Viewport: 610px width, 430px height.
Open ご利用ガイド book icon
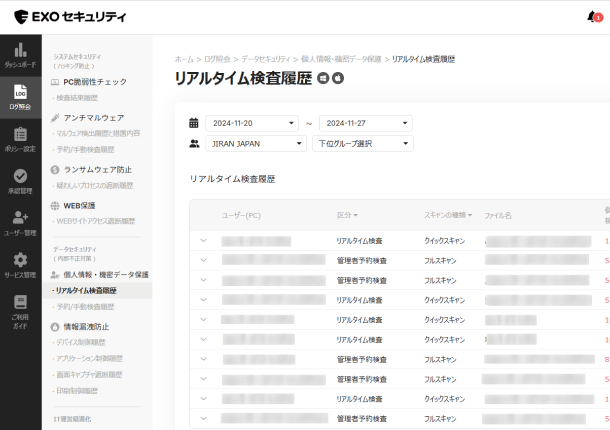coord(20,302)
